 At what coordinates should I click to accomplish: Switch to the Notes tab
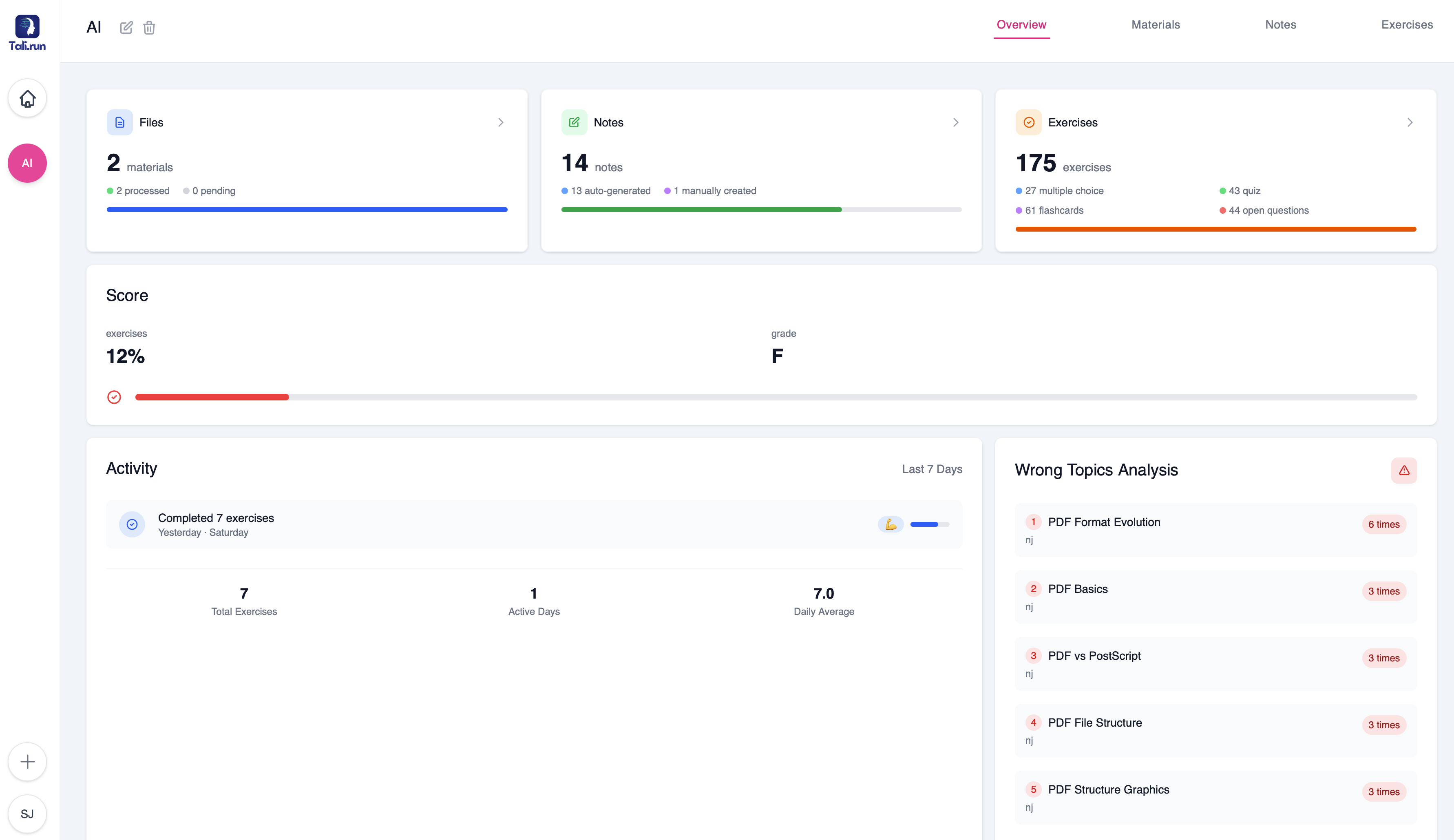pos(1280,25)
